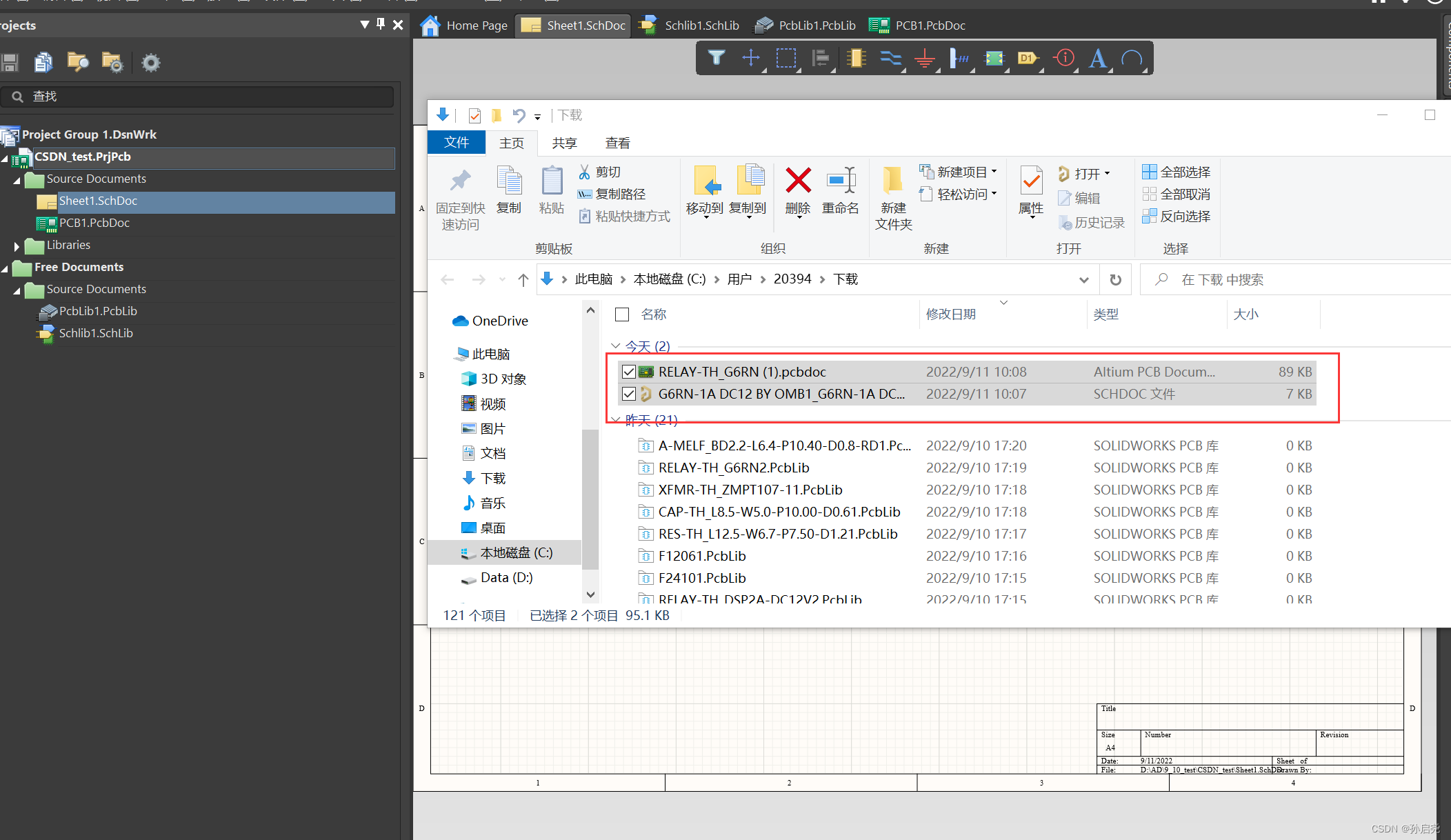Screen dimensions: 1451x840
Task: Collapse the Today file group
Action: pos(615,346)
